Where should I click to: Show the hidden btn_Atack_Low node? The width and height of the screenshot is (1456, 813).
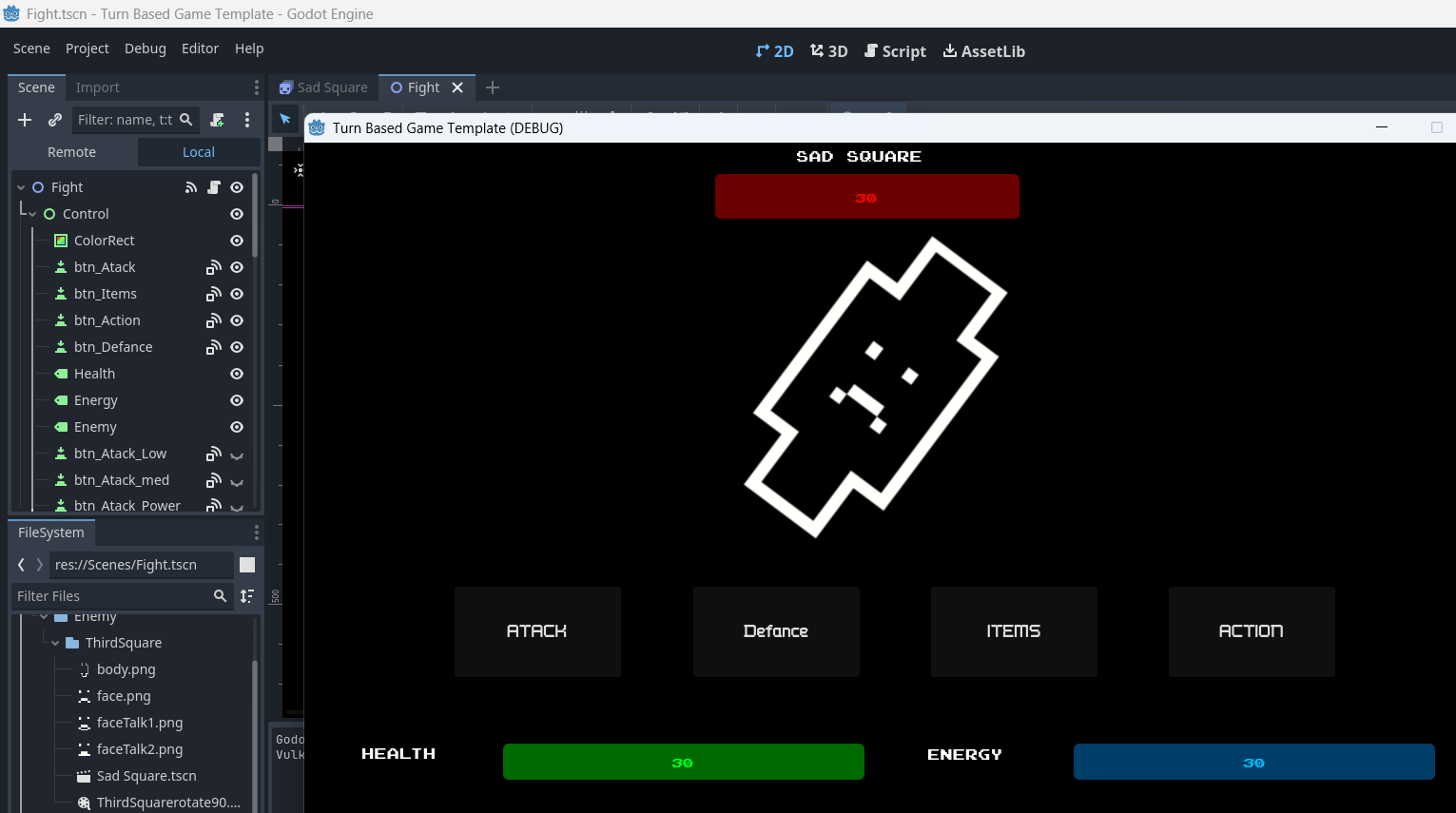tap(237, 455)
